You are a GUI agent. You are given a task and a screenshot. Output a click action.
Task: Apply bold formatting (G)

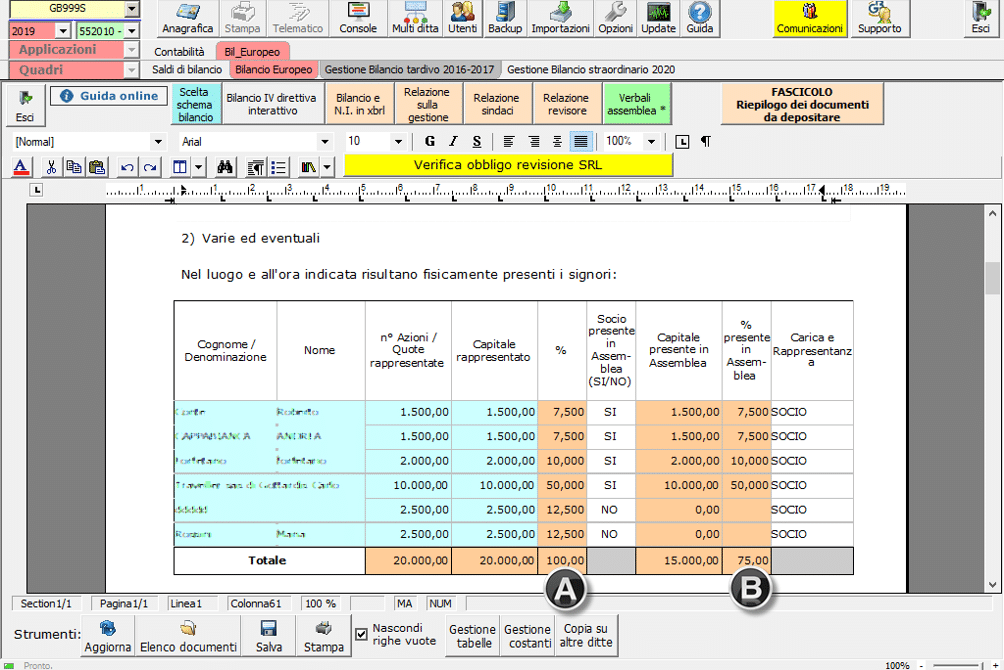pyautogui.click(x=430, y=142)
